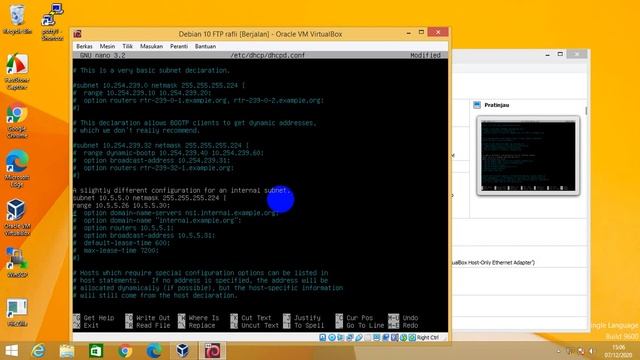Image resolution: width=640 pixels, height=360 pixels.
Task: Launch Internet Explorer from the taskbar
Action: pos(38,351)
